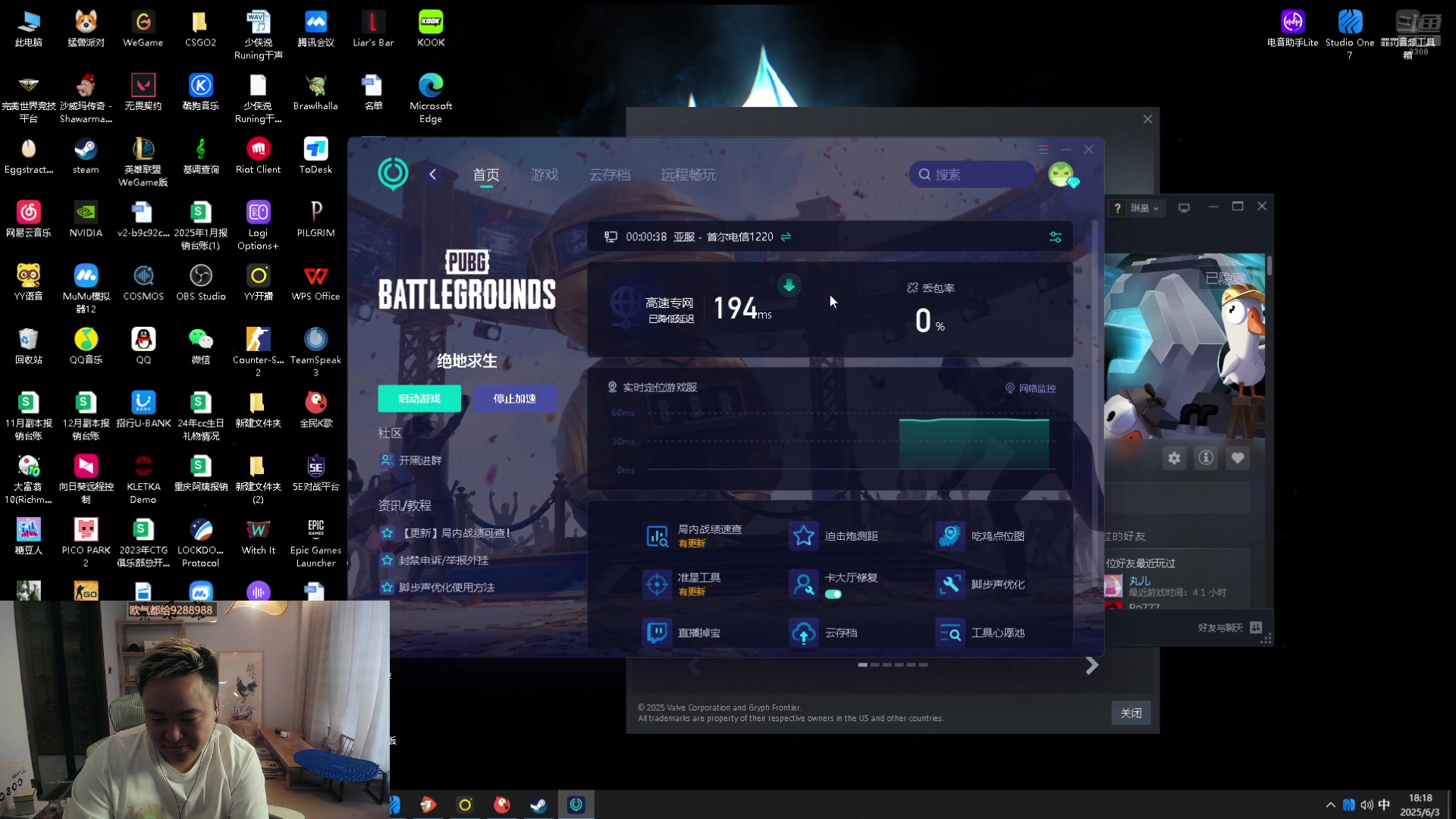Open the info icon in Steam window
The height and width of the screenshot is (819, 1456).
click(1206, 458)
